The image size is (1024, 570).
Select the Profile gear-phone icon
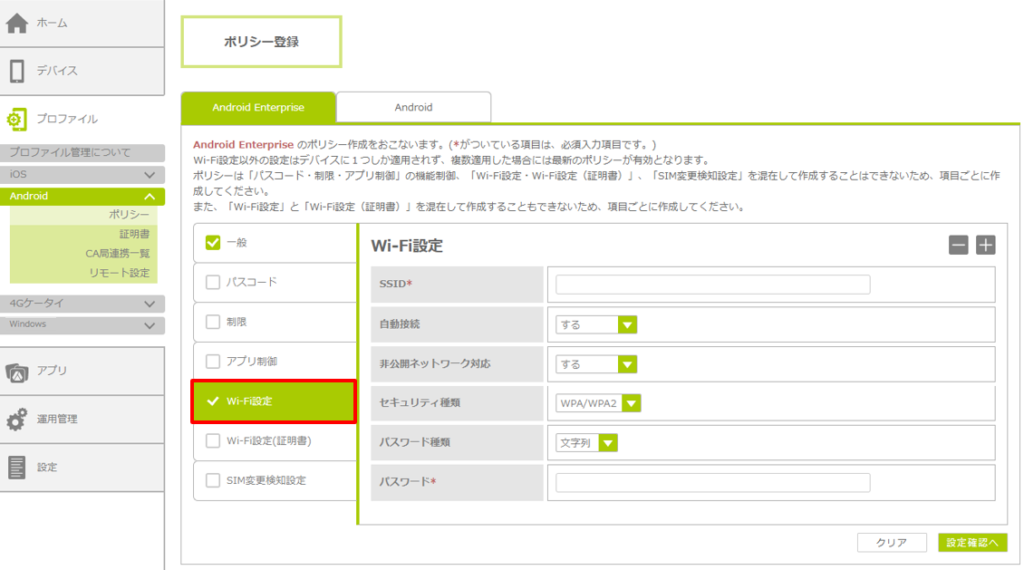[17, 119]
